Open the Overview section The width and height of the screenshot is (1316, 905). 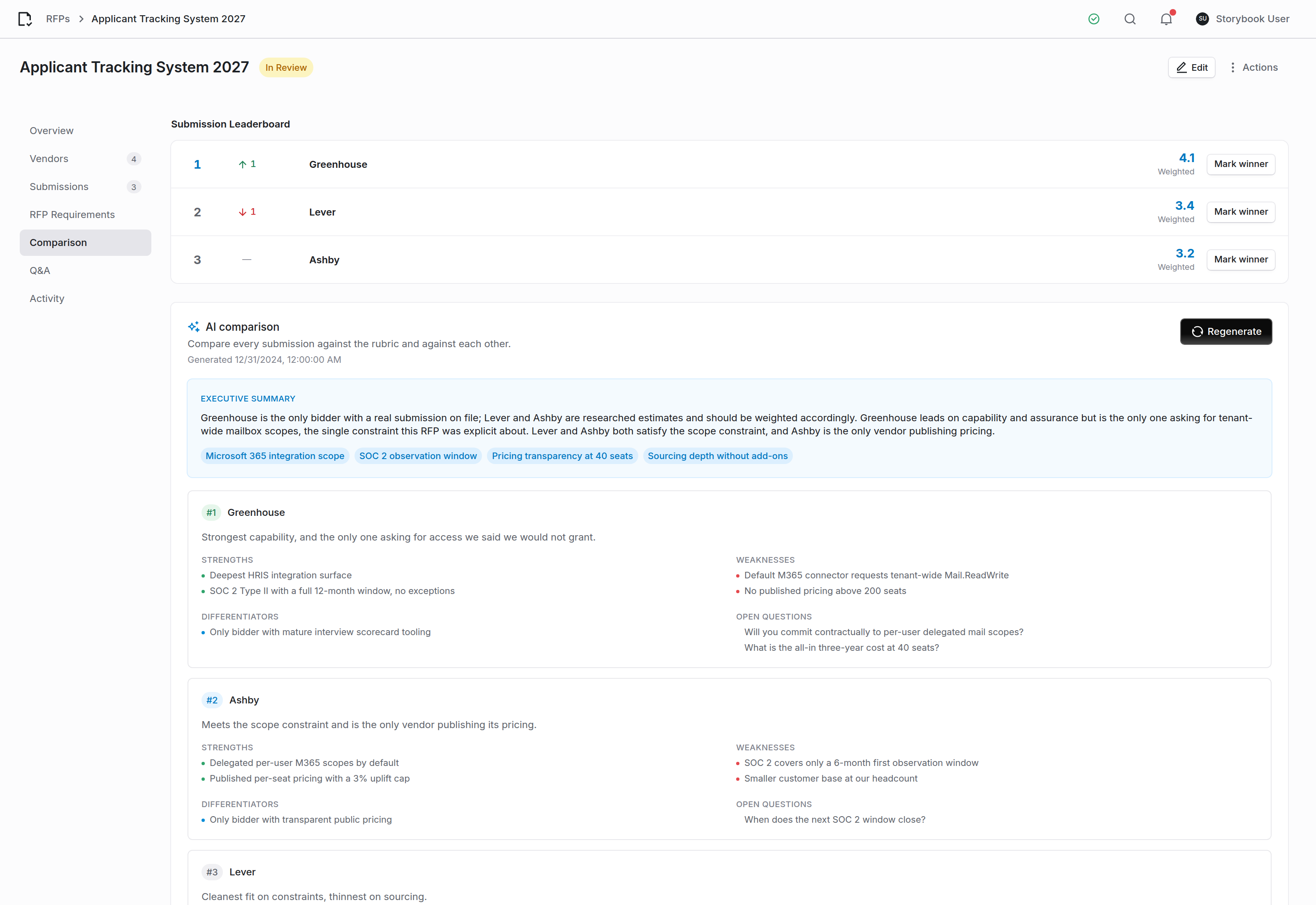85,130
